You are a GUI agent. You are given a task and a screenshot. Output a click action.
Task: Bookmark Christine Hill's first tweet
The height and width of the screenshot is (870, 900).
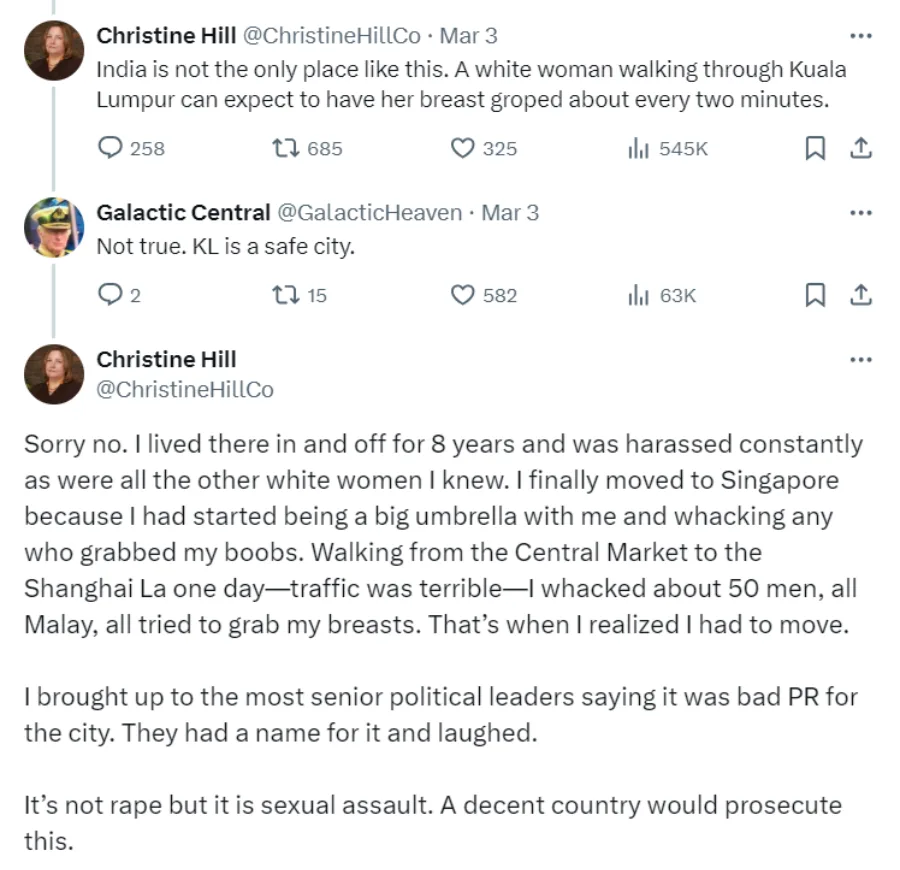815,148
